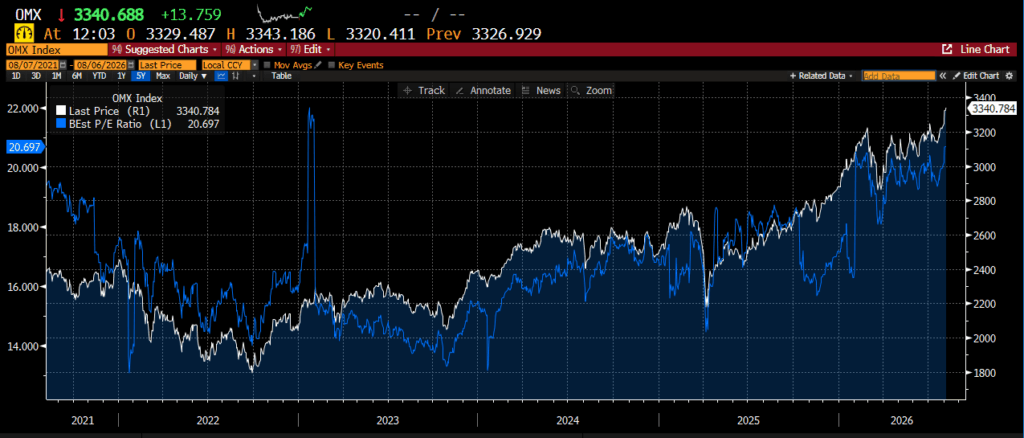Image resolution: width=1024 pixels, height=438 pixels.
Task: Open the chart type extra options arrow
Action: [254, 76]
